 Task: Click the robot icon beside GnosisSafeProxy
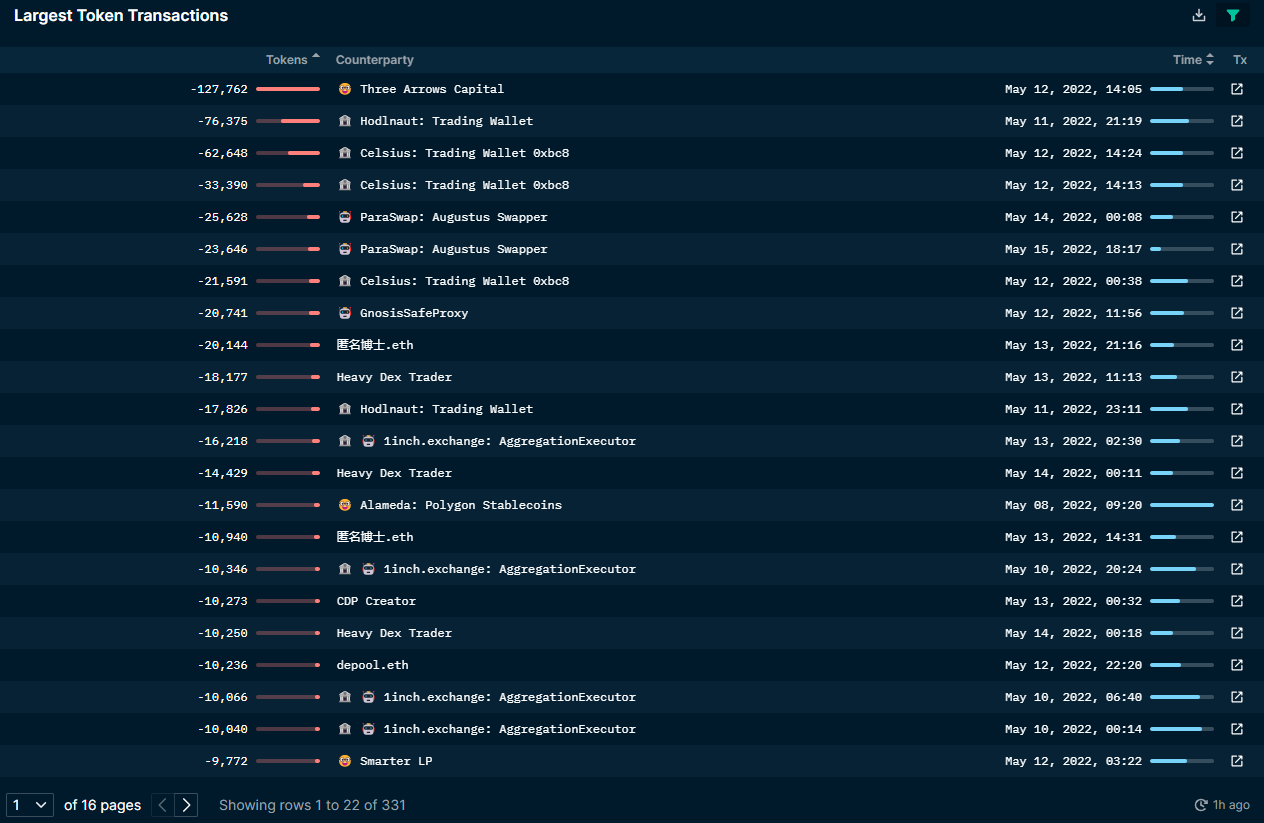(345, 313)
